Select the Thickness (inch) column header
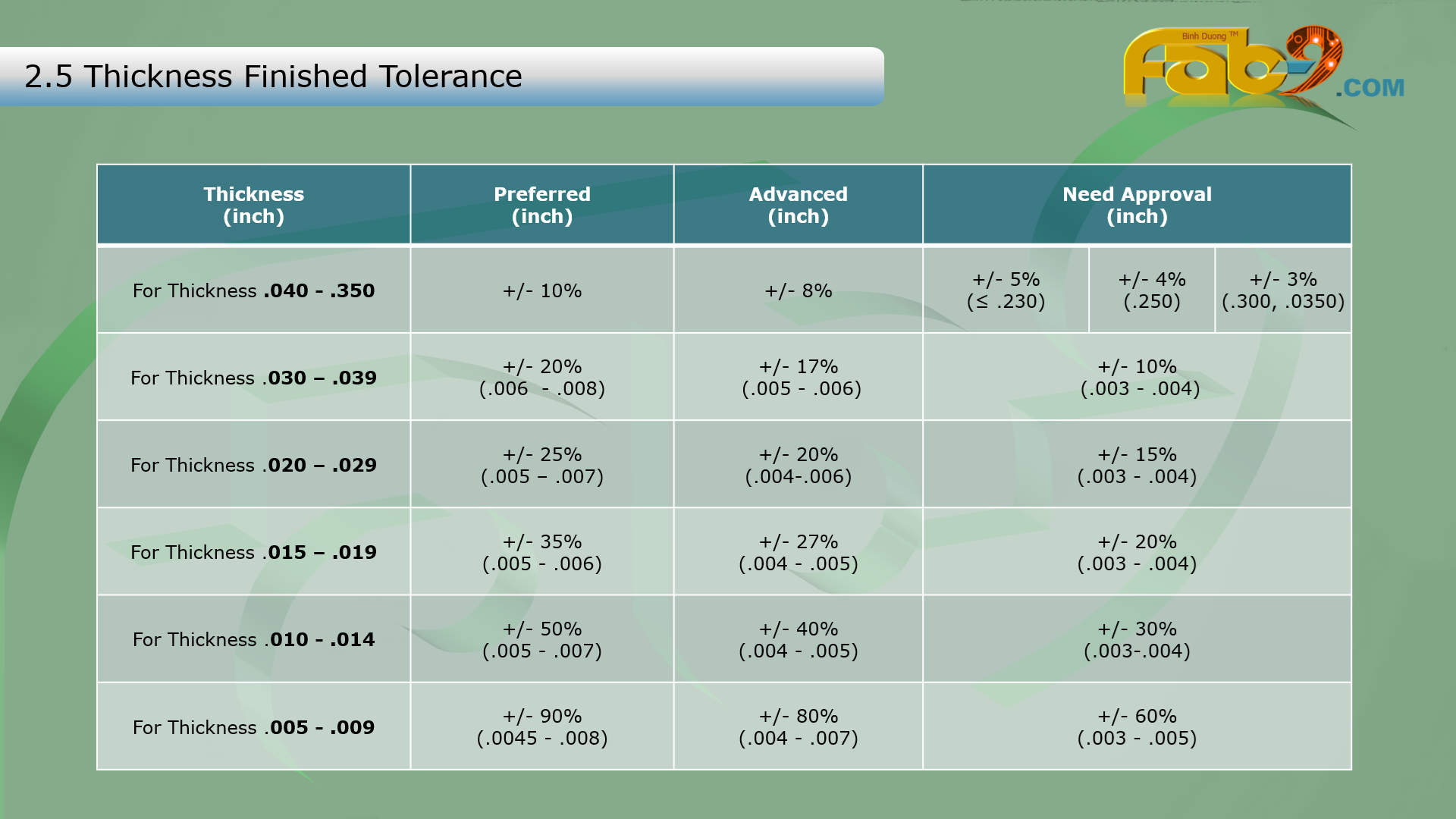 [253, 205]
